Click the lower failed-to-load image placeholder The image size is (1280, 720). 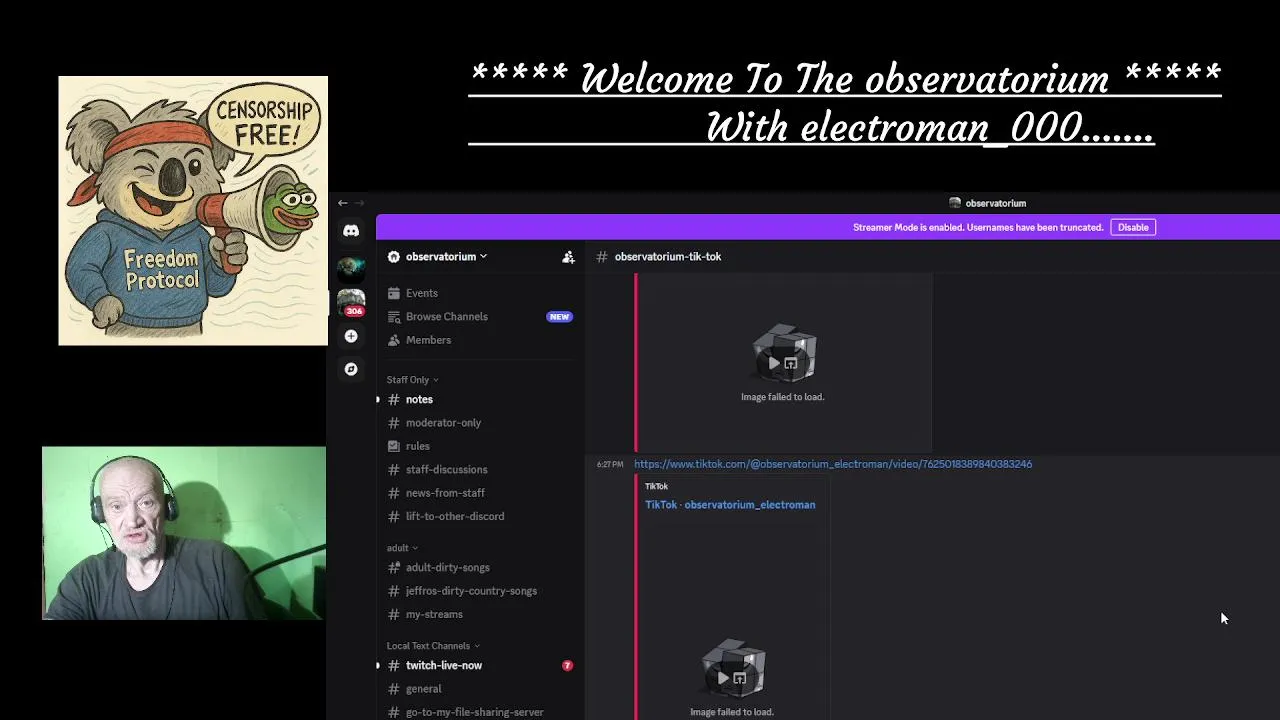tap(732, 676)
